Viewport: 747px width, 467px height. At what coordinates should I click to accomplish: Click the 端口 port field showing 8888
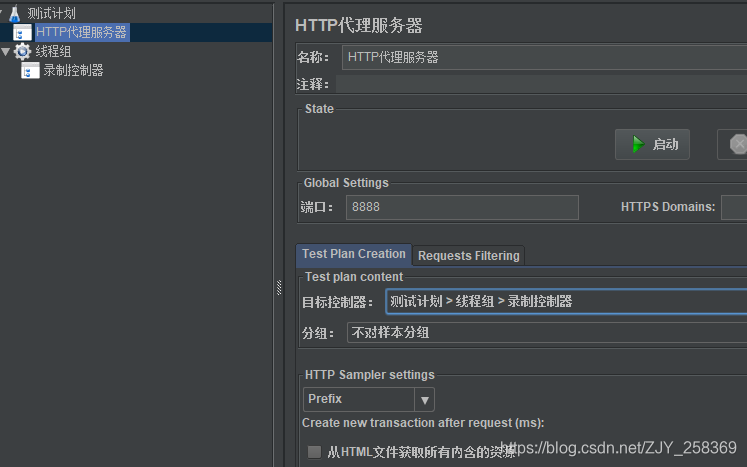(x=462, y=207)
